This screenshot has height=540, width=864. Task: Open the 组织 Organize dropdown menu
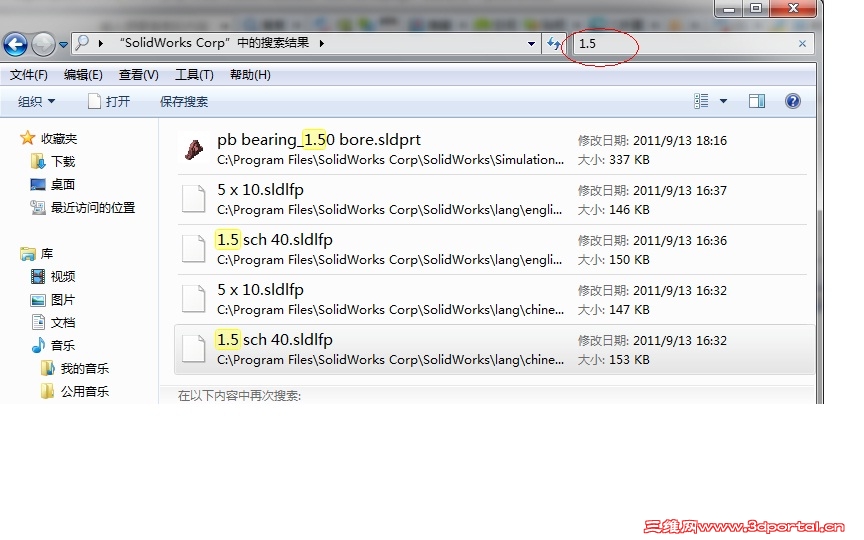point(36,101)
